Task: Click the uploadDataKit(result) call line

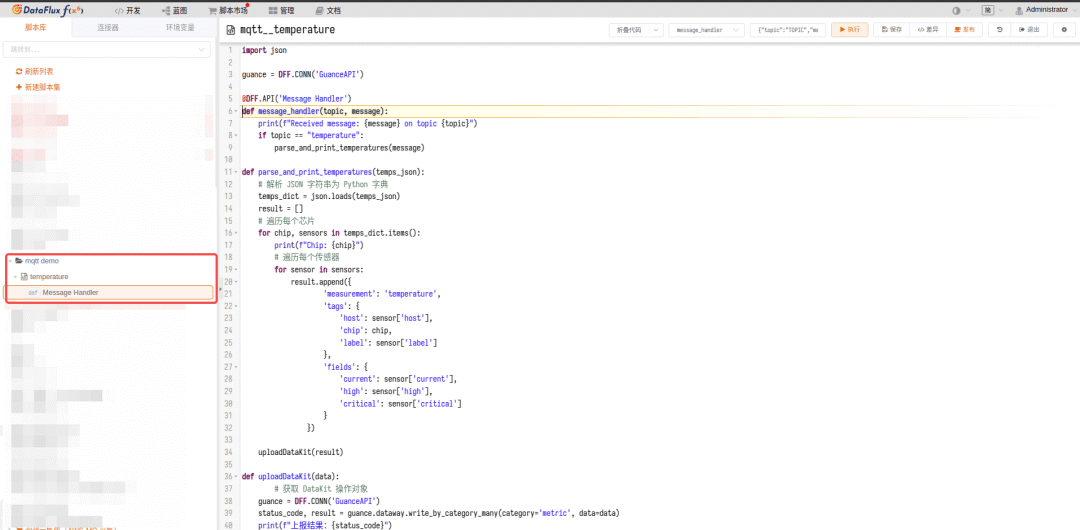Action: (300, 452)
